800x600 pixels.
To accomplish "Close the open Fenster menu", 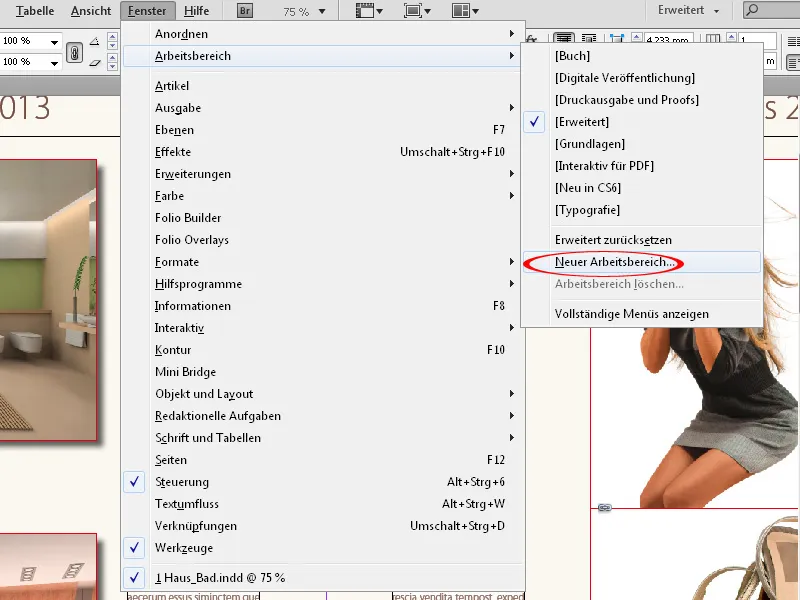I will pyautogui.click(x=147, y=11).
